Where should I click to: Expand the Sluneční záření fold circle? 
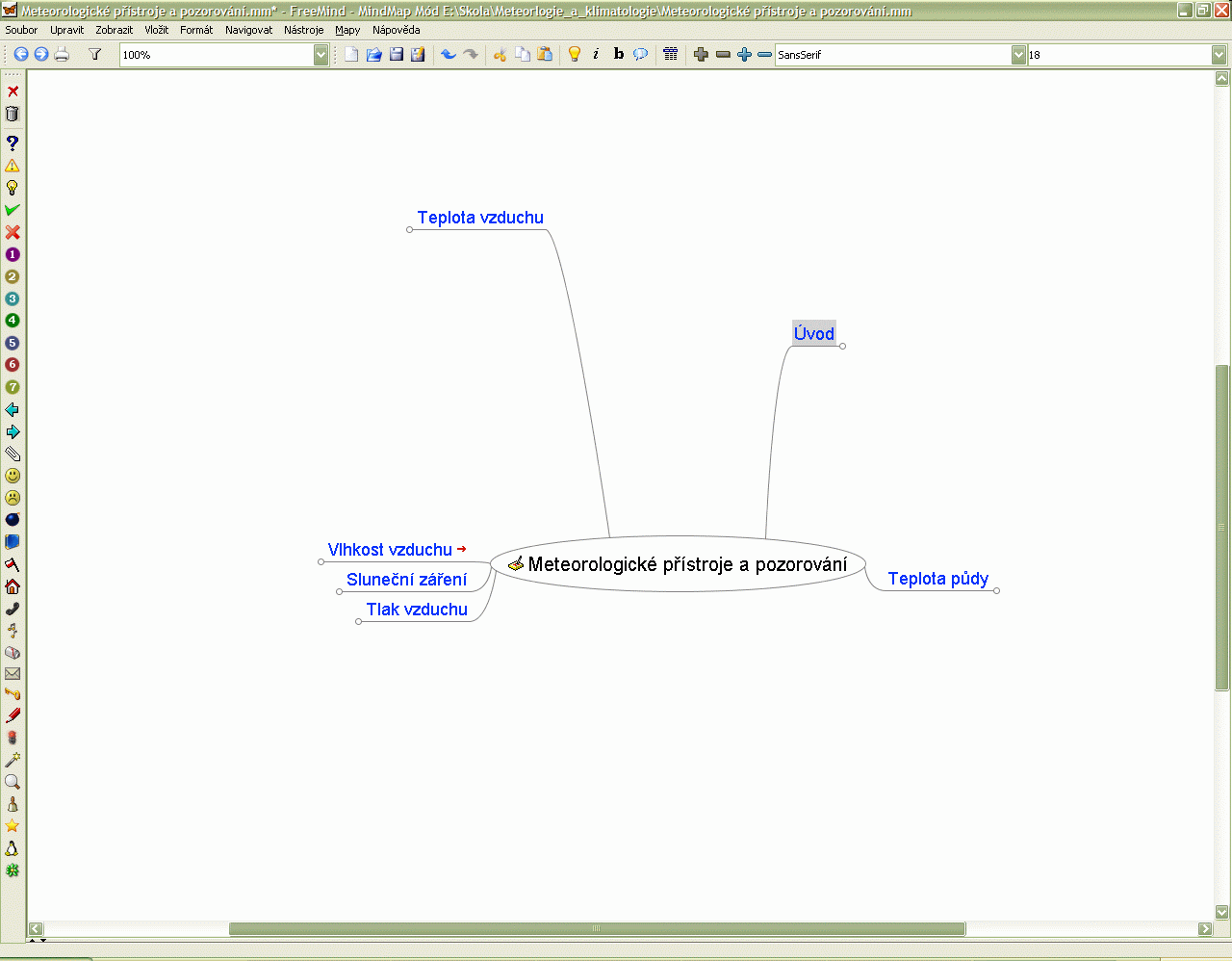[339, 591]
